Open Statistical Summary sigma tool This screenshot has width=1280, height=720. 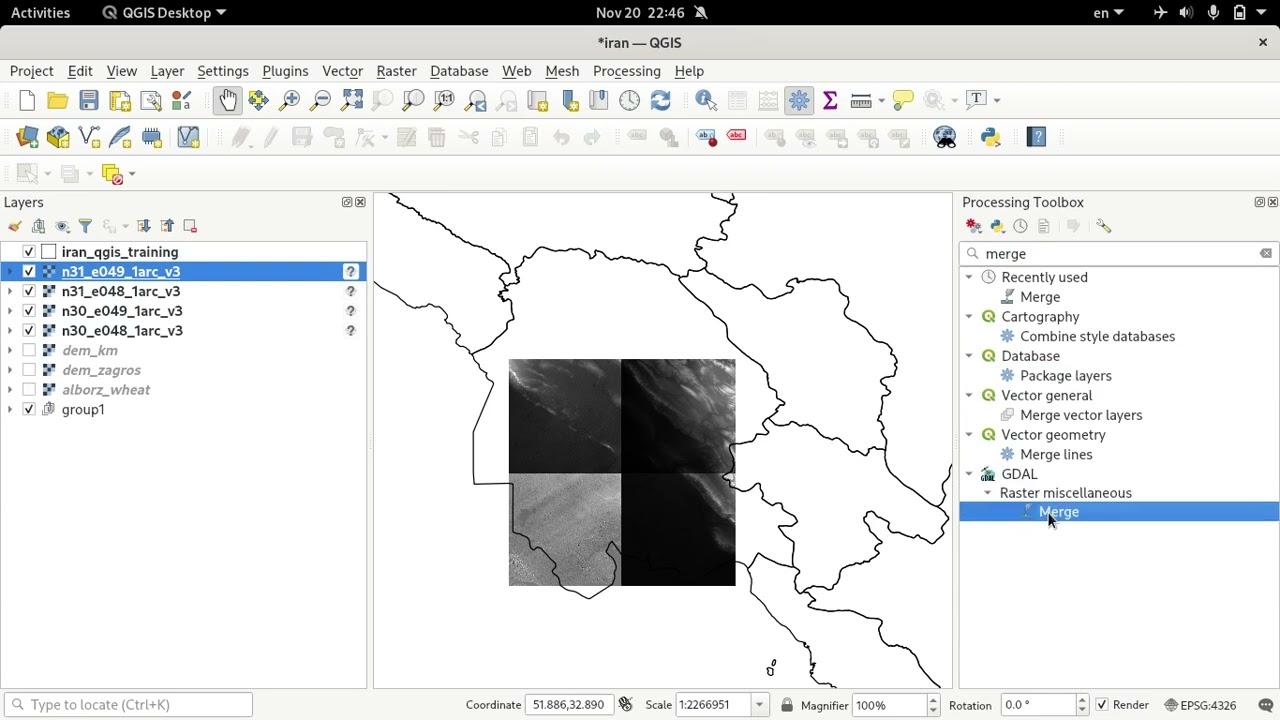click(830, 100)
